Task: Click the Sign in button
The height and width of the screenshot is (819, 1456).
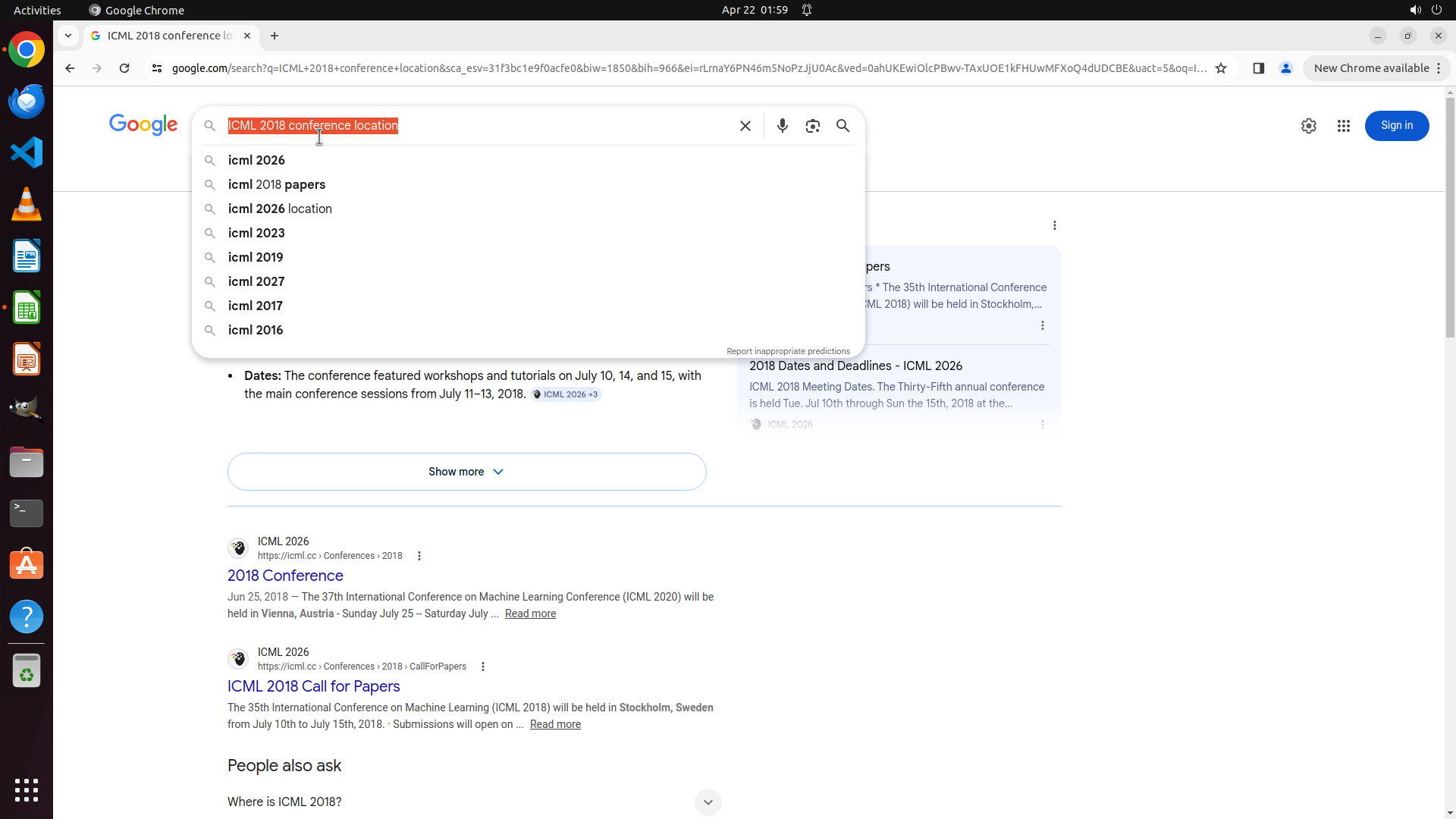Action: [x=1396, y=126]
